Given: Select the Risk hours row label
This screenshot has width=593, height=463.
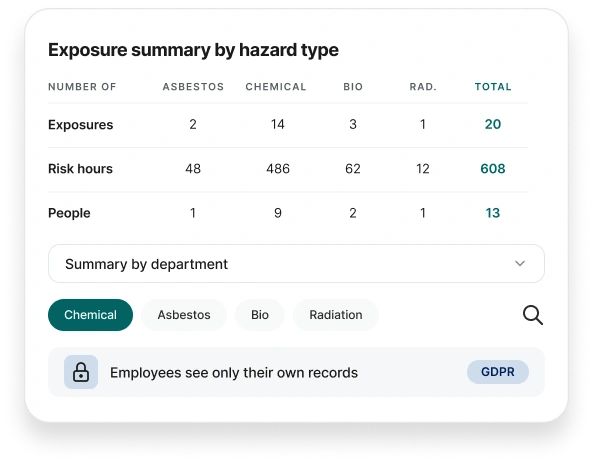Looking at the screenshot, I should pos(80,169).
